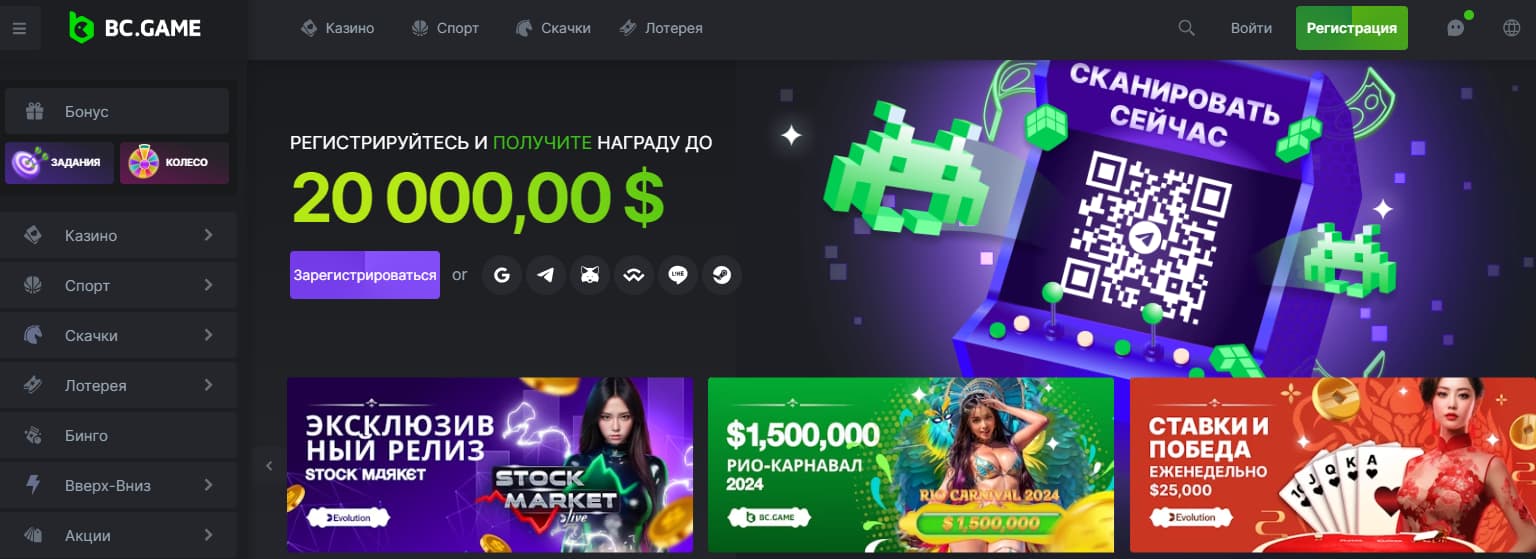The image size is (1536, 559).
Task: Open the Скачки tab in top navigation
Action: tap(553, 28)
